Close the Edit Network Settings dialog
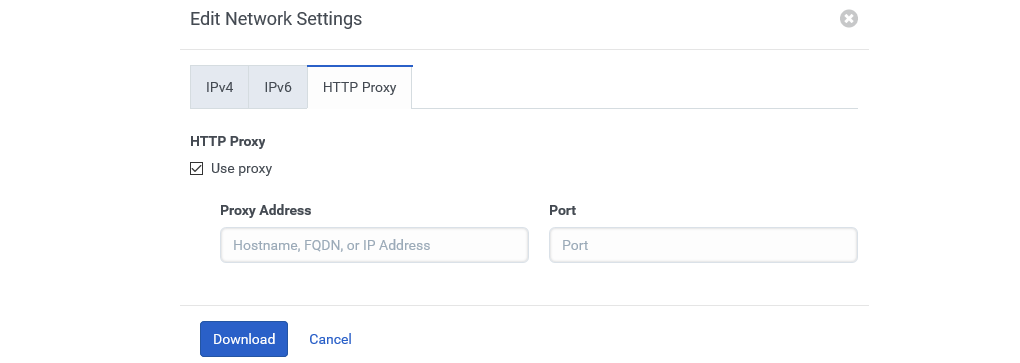Image resolution: width=1020 pixels, height=363 pixels. click(848, 18)
